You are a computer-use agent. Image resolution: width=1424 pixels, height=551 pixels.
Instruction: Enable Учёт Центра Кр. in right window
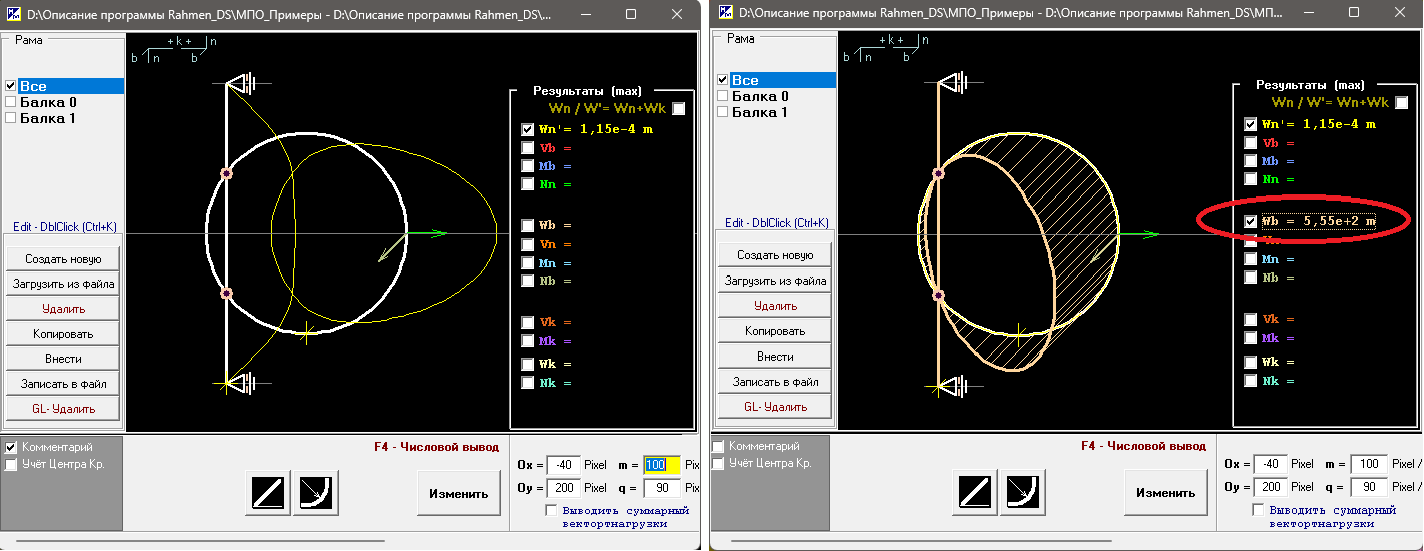[718, 464]
